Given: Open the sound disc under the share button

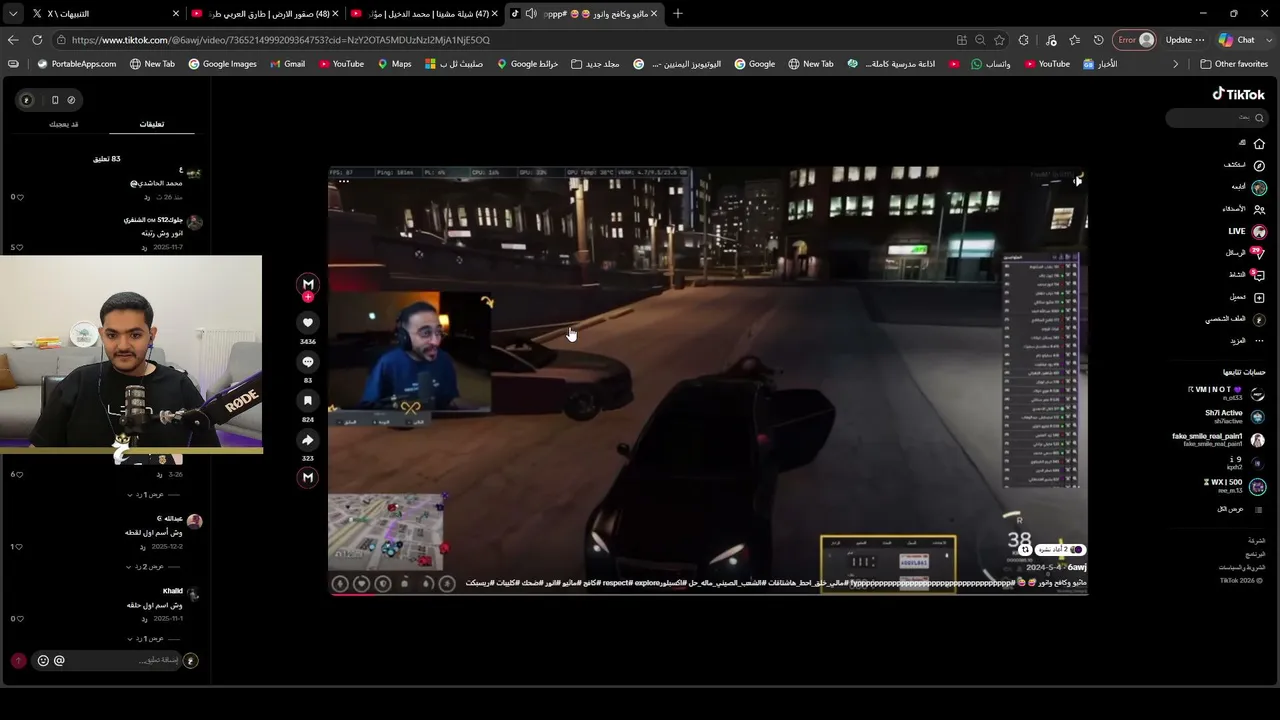Looking at the screenshot, I should click(308, 477).
